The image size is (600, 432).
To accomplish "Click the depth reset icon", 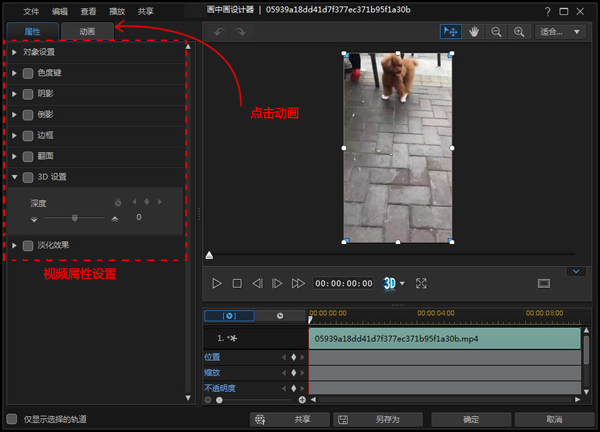I will tap(118, 202).
